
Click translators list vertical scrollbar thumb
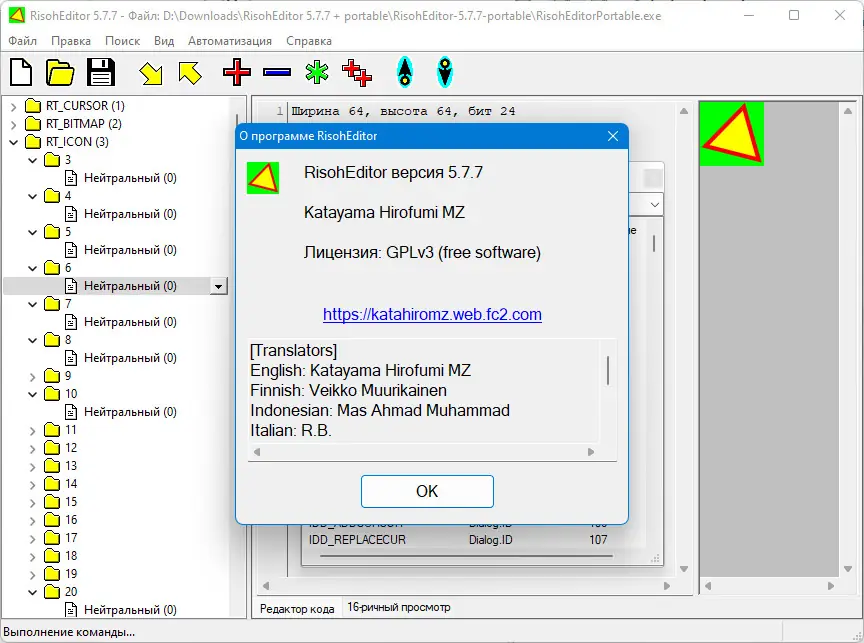(x=608, y=370)
